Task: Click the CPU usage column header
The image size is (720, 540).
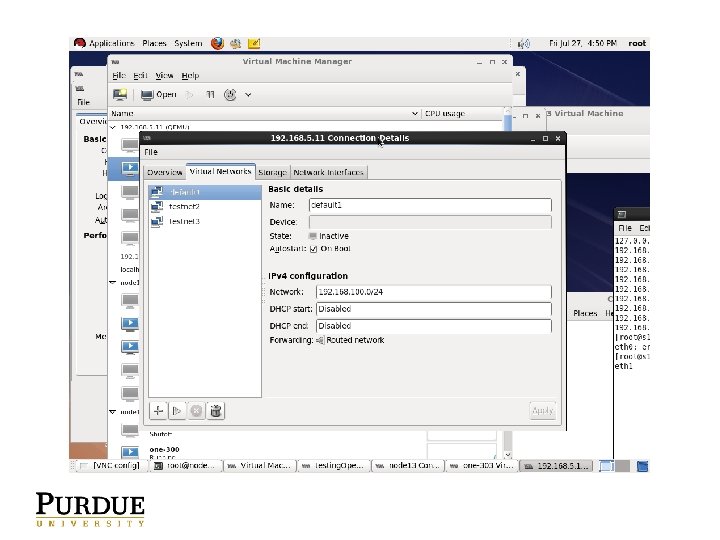Action: click(462, 113)
